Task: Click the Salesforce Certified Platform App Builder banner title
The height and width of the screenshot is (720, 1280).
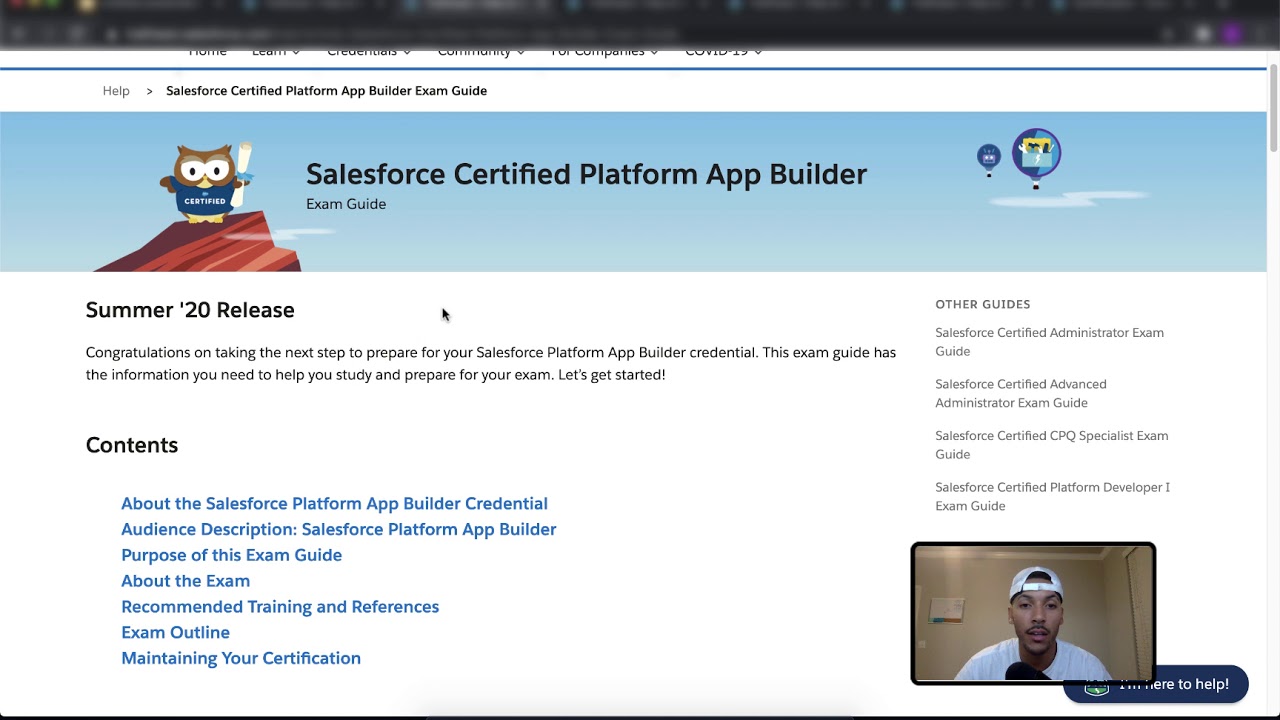Action: 586,174
